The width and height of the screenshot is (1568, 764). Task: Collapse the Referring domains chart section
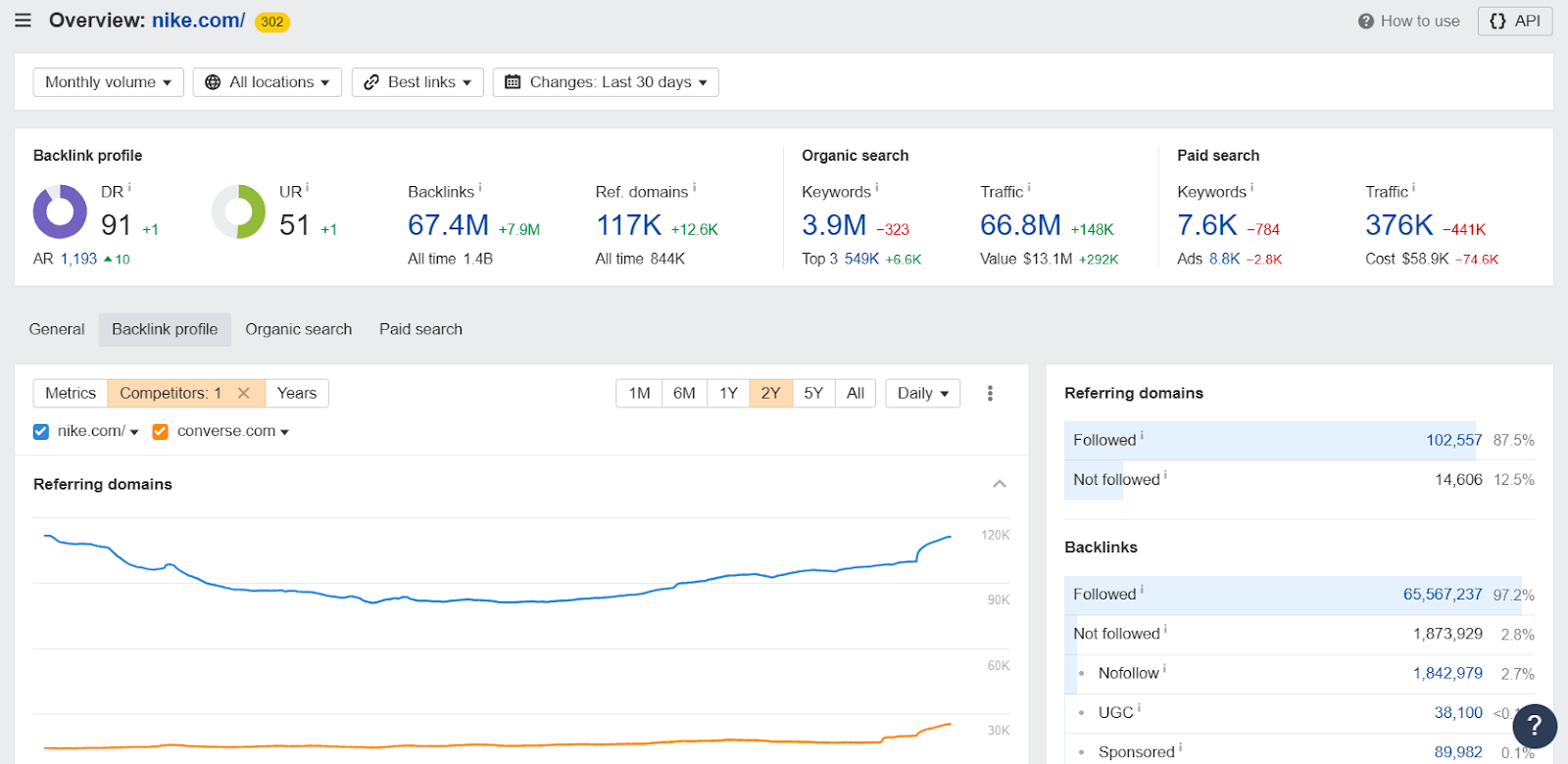coord(1000,484)
